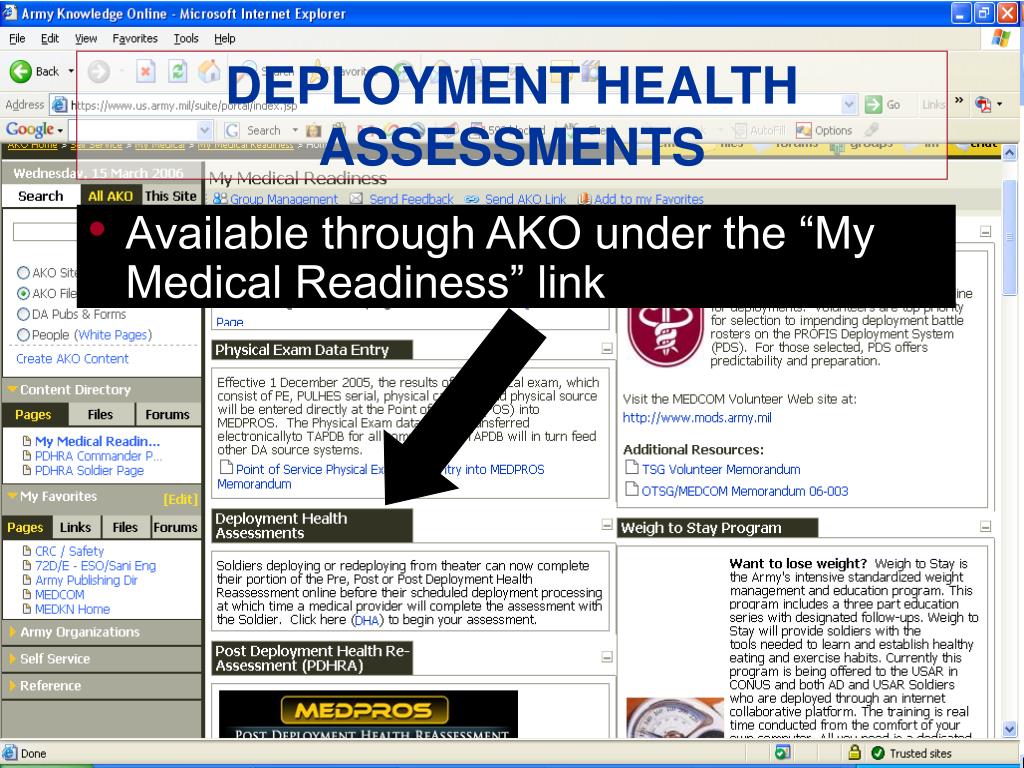Click the Send Feedback envelope icon

pos(356,199)
